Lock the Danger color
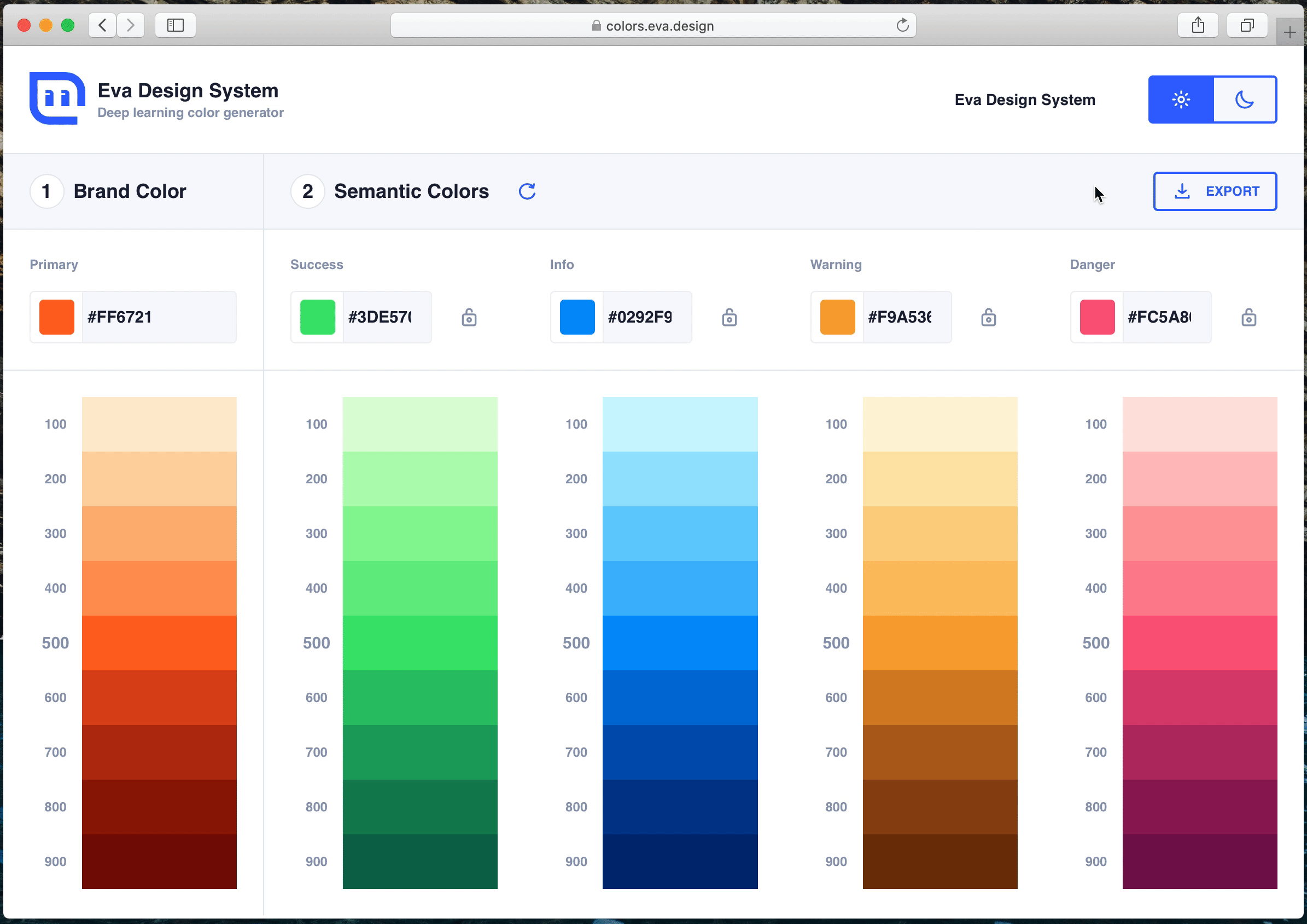The height and width of the screenshot is (924, 1307). point(1249,317)
